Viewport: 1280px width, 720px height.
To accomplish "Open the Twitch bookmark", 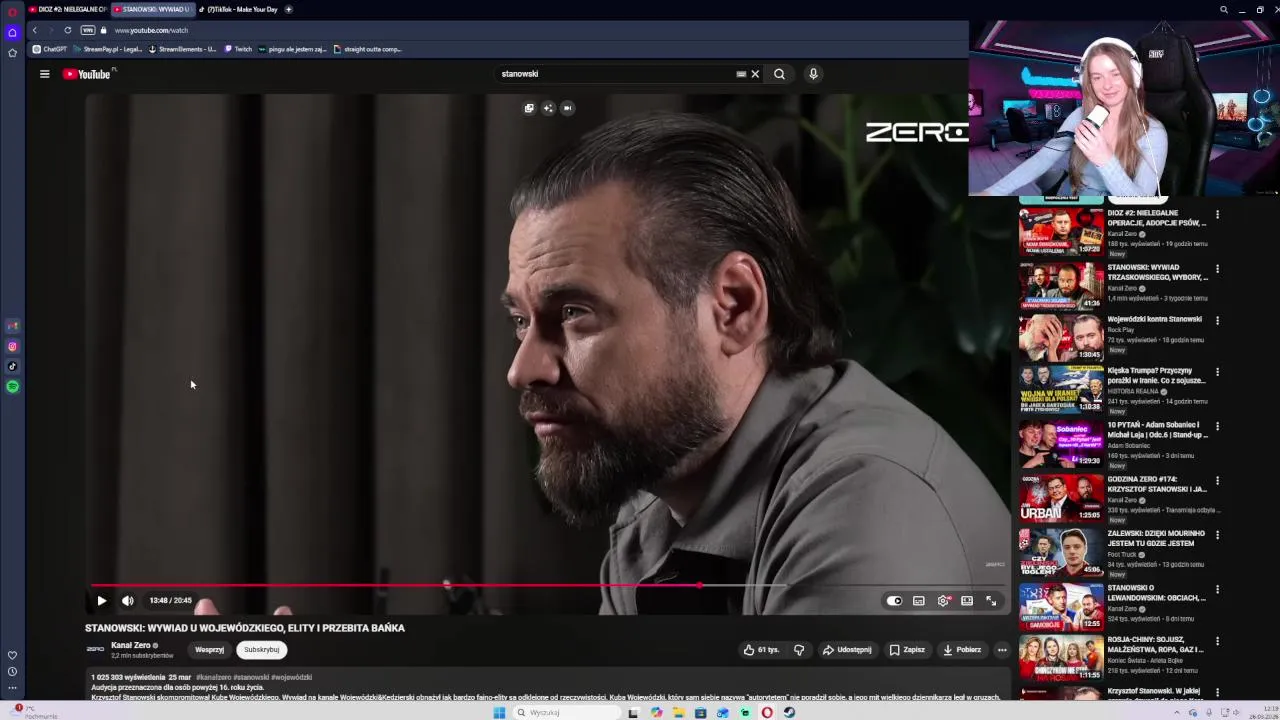I will point(238,49).
